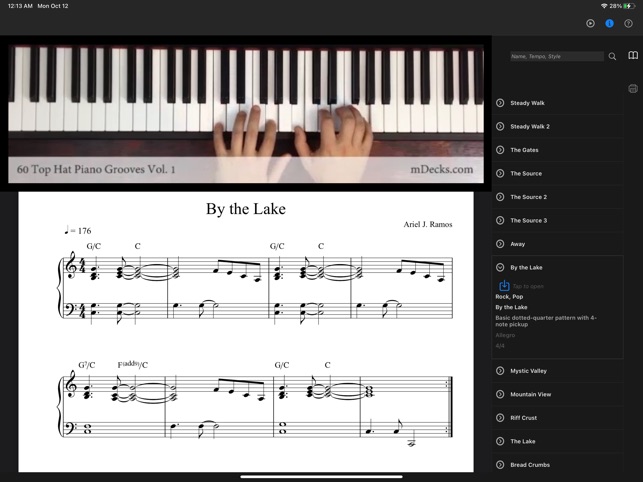Select the Bread Crumbs groove title
Image resolution: width=643 pixels, height=482 pixels.
[x=530, y=465]
